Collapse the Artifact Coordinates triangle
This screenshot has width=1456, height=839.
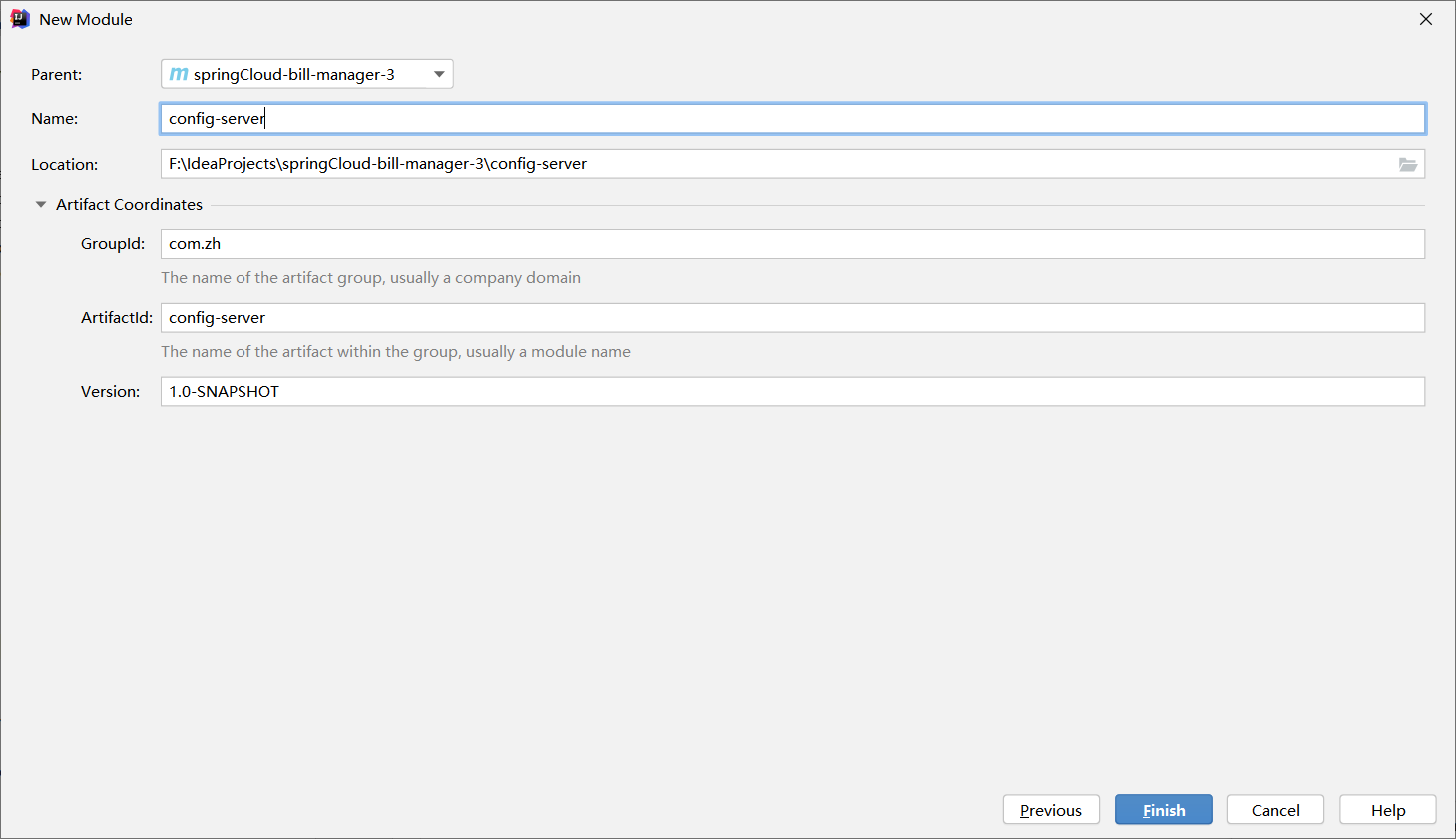click(41, 205)
